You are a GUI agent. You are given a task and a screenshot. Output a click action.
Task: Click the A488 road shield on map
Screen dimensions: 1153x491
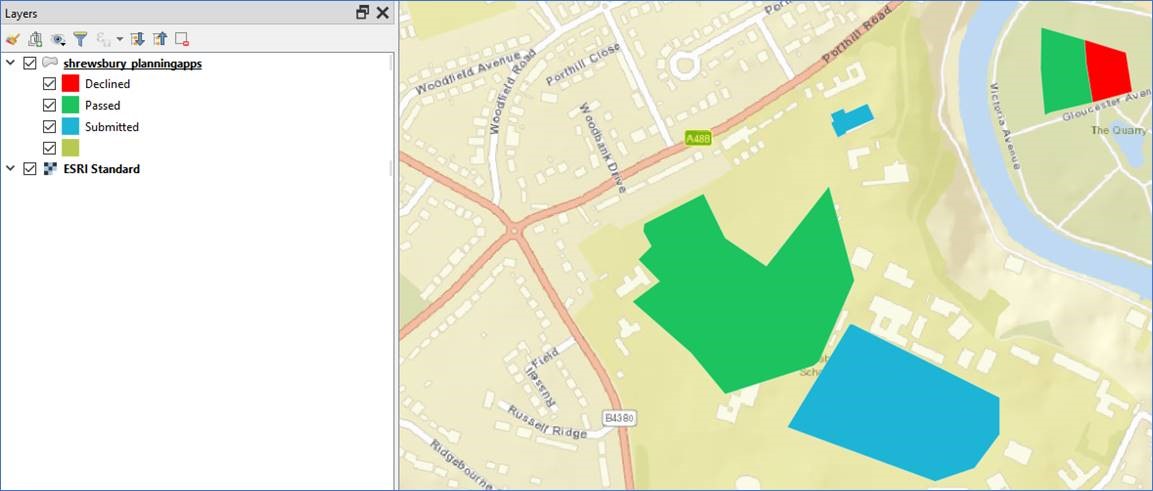pyautogui.click(x=698, y=138)
